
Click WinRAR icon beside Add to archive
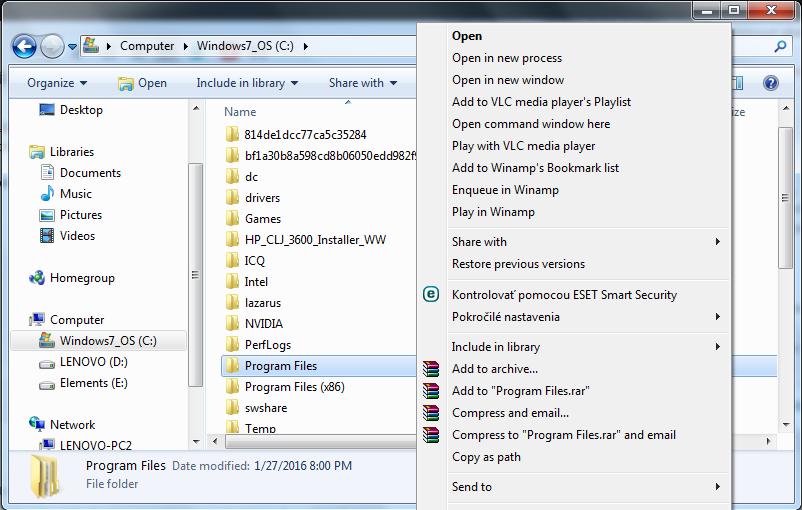pos(431,369)
